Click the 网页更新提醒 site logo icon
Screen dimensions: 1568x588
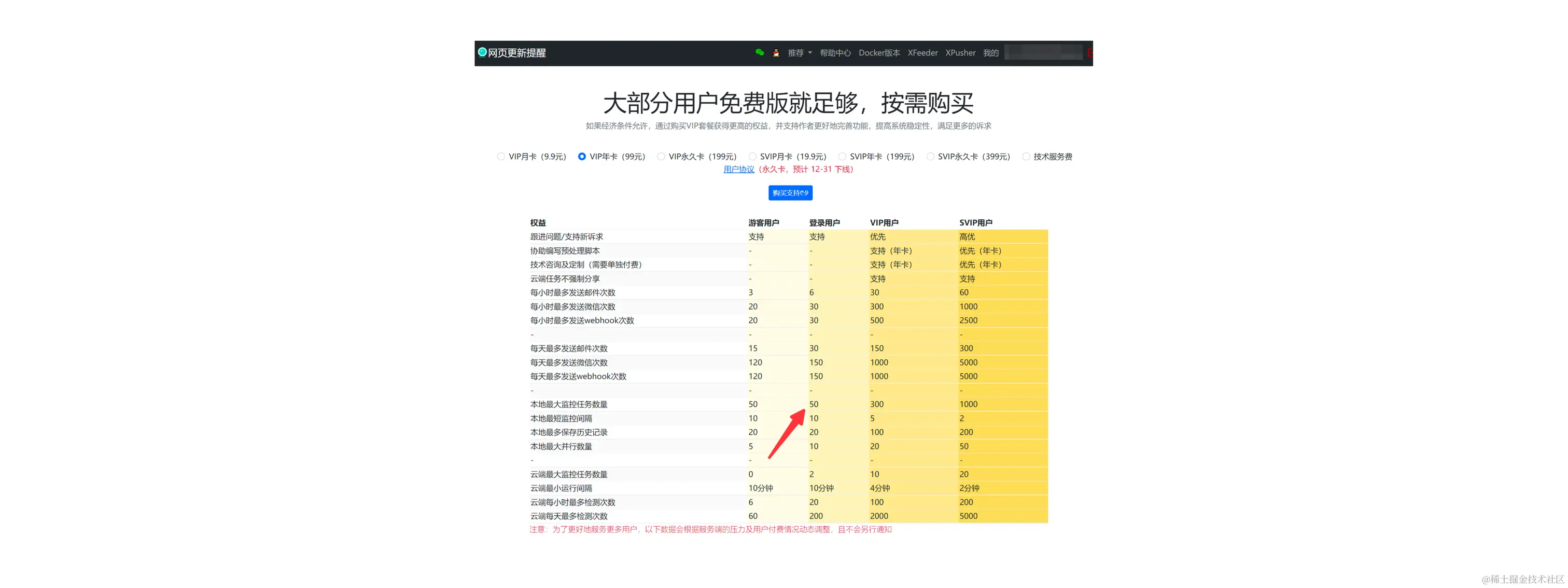(482, 52)
